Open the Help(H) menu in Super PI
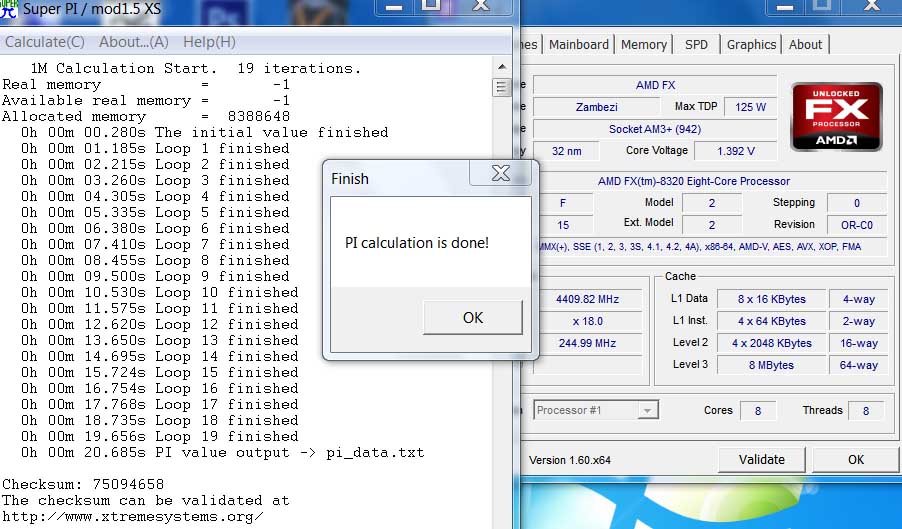902x529 pixels. pos(209,42)
